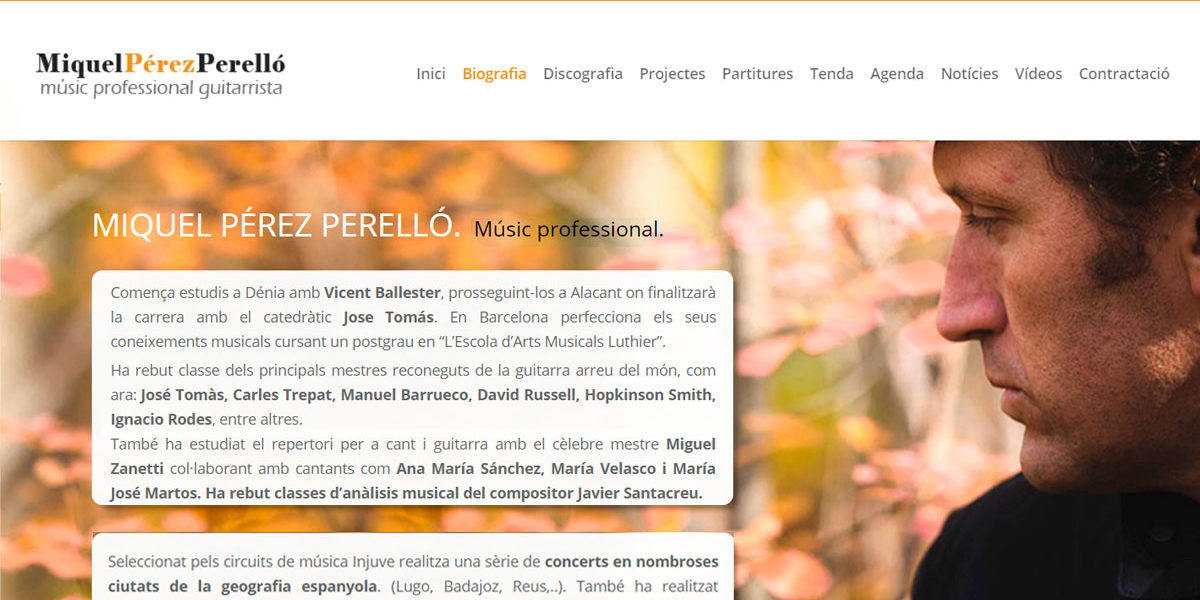Click the músic professional guitarrista tagline
The image size is (1200, 600).
(161, 88)
